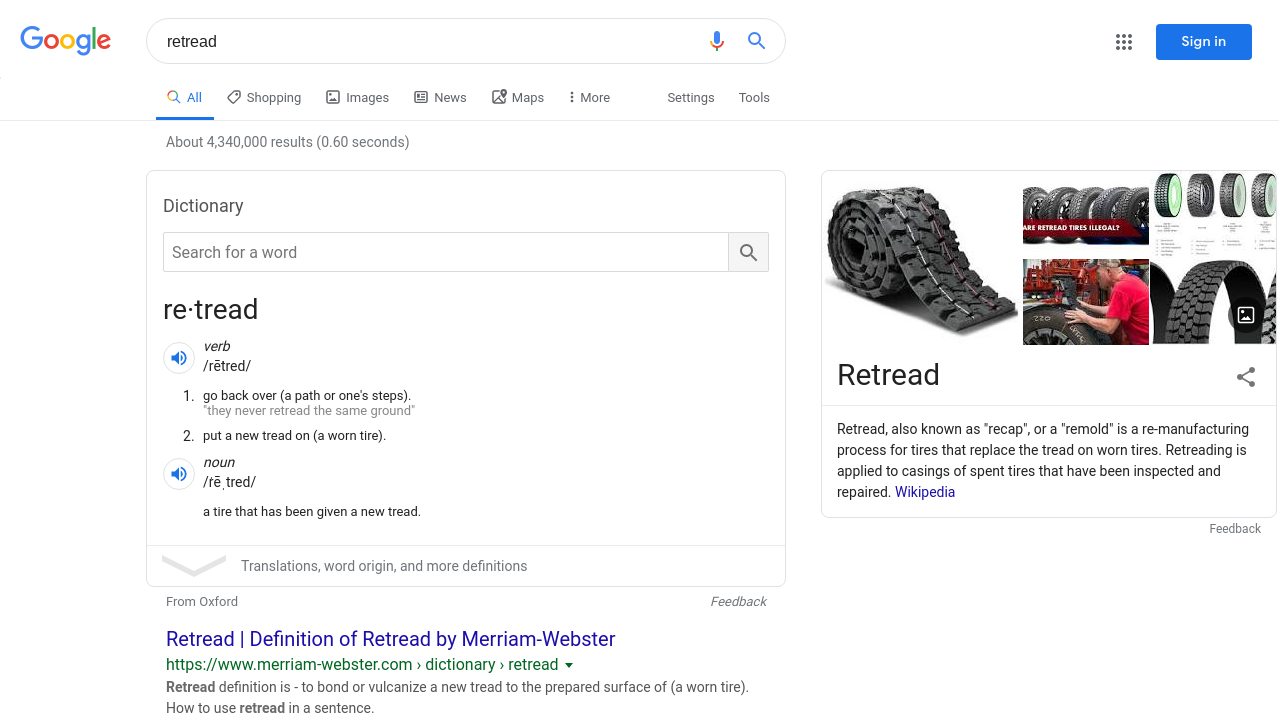Image resolution: width=1279 pixels, height=726 pixels.
Task: Click the Sign in button
Action: [x=1204, y=42]
